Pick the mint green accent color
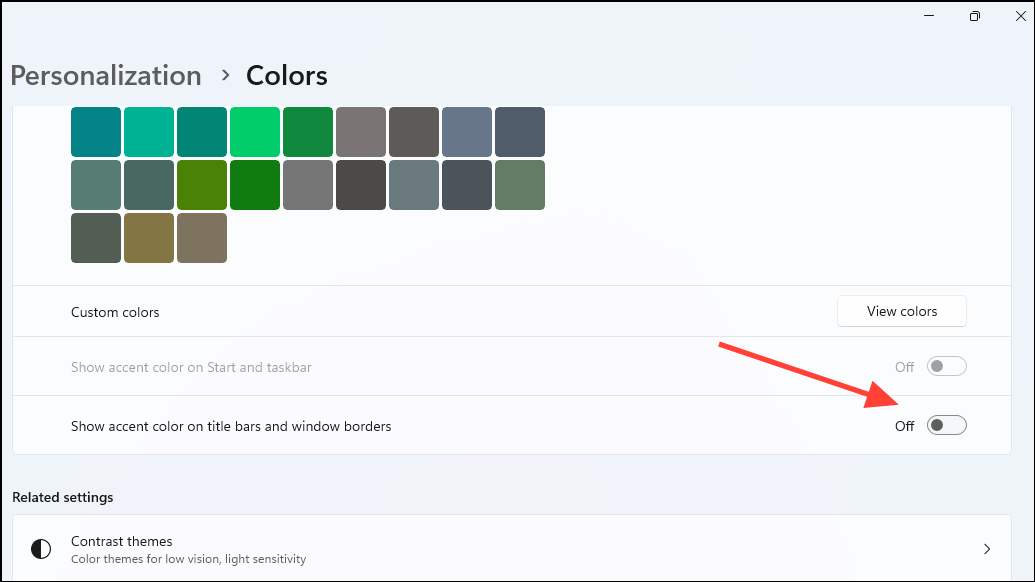The image size is (1035, 582). 149,131
